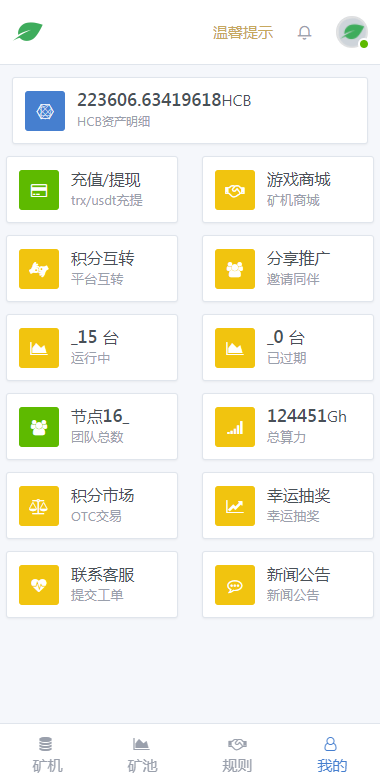Screen dimensions: 380x784
Task: Click the notification bell icon
Action: [304, 32]
